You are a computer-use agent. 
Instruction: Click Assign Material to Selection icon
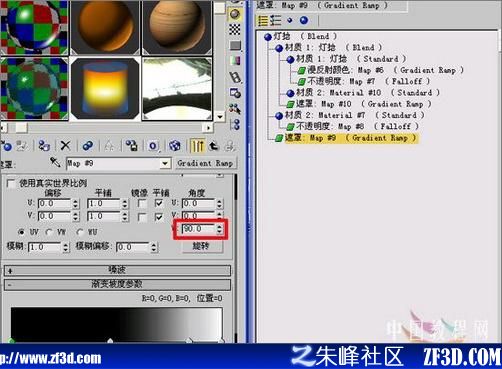pos(44,146)
